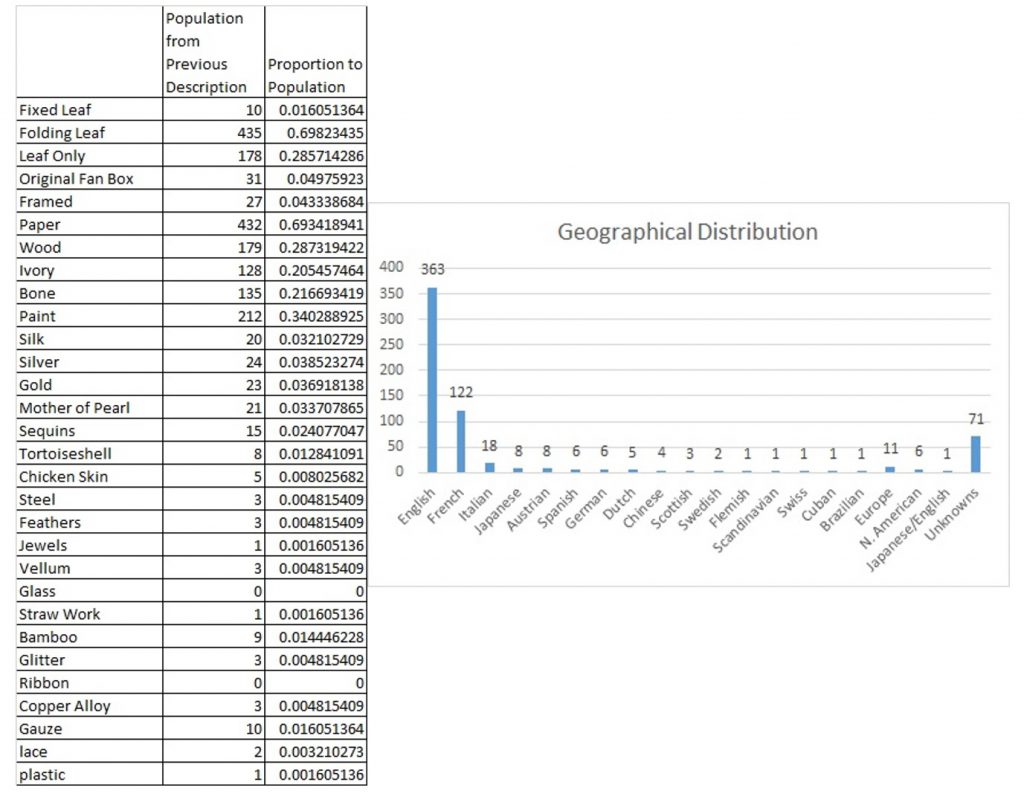The width and height of the screenshot is (1024, 799).
Task: Select the 'Copper Alloy' row label
Action: [89, 706]
